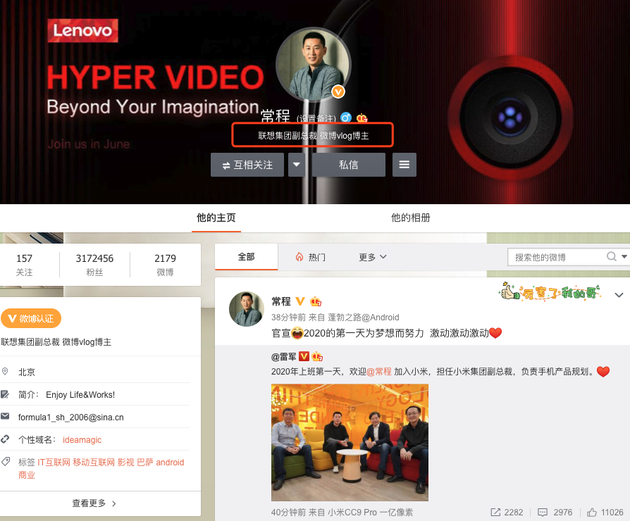The height and width of the screenshot is (521, 630).
Task: Click the 巴萨 tag
Action: click(x=145, y=462)
